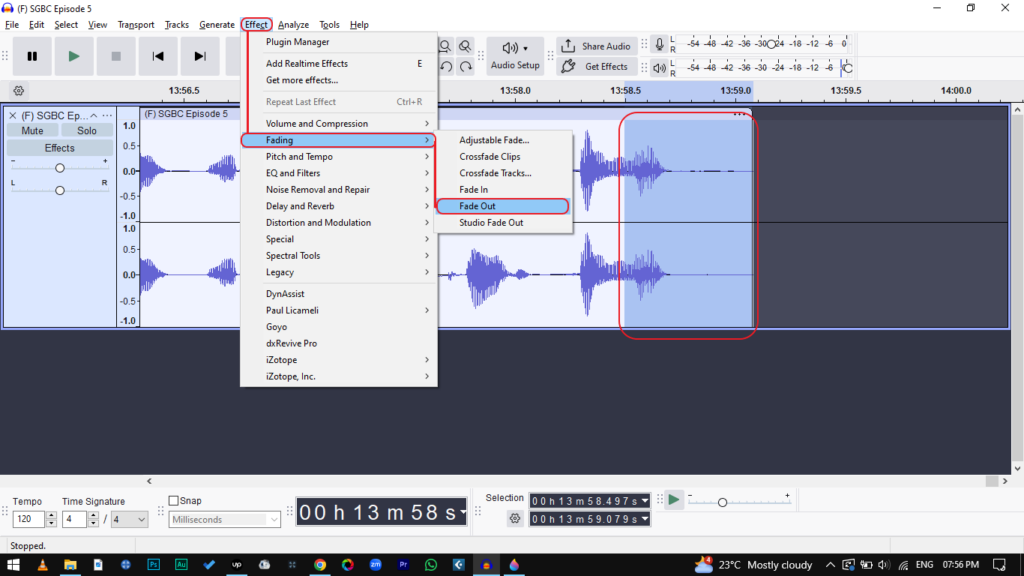The width and height of the screenshot is (1024, 576).
Task: Click the Redo arrow icon
Action: 466,67
